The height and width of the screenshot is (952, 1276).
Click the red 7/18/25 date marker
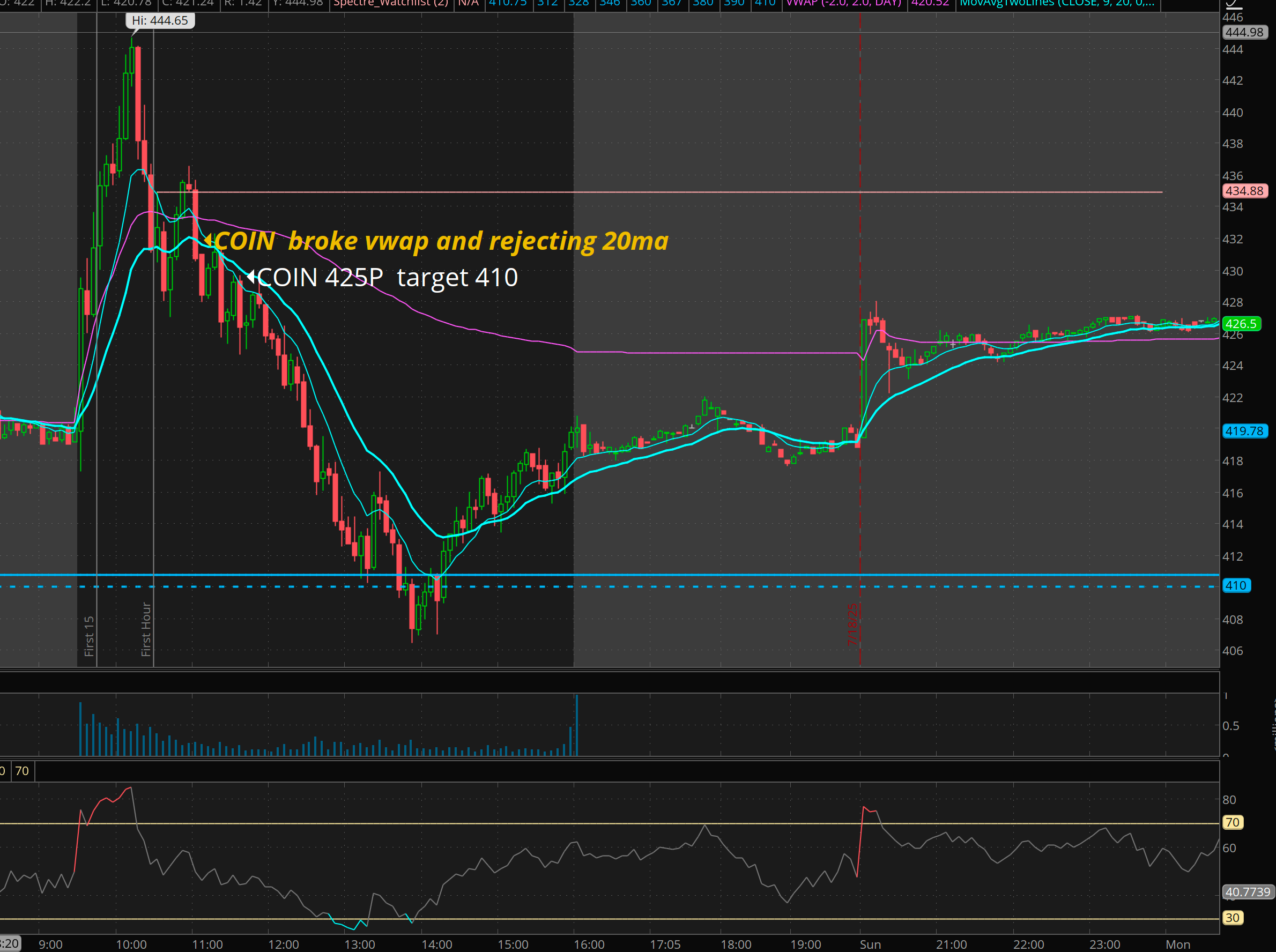852,624
